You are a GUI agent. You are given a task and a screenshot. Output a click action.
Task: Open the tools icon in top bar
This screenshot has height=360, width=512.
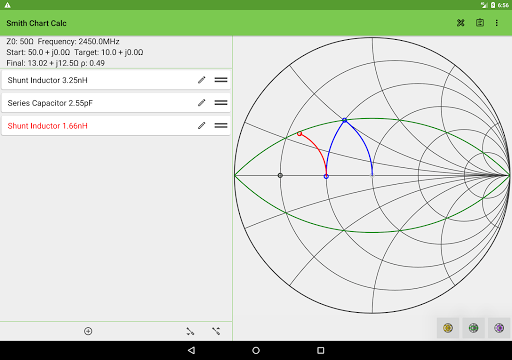pos(461,23)
